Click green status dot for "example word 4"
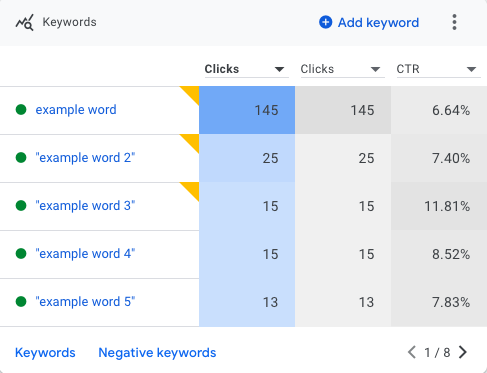 pyautogui.click(x=21, y=253)
